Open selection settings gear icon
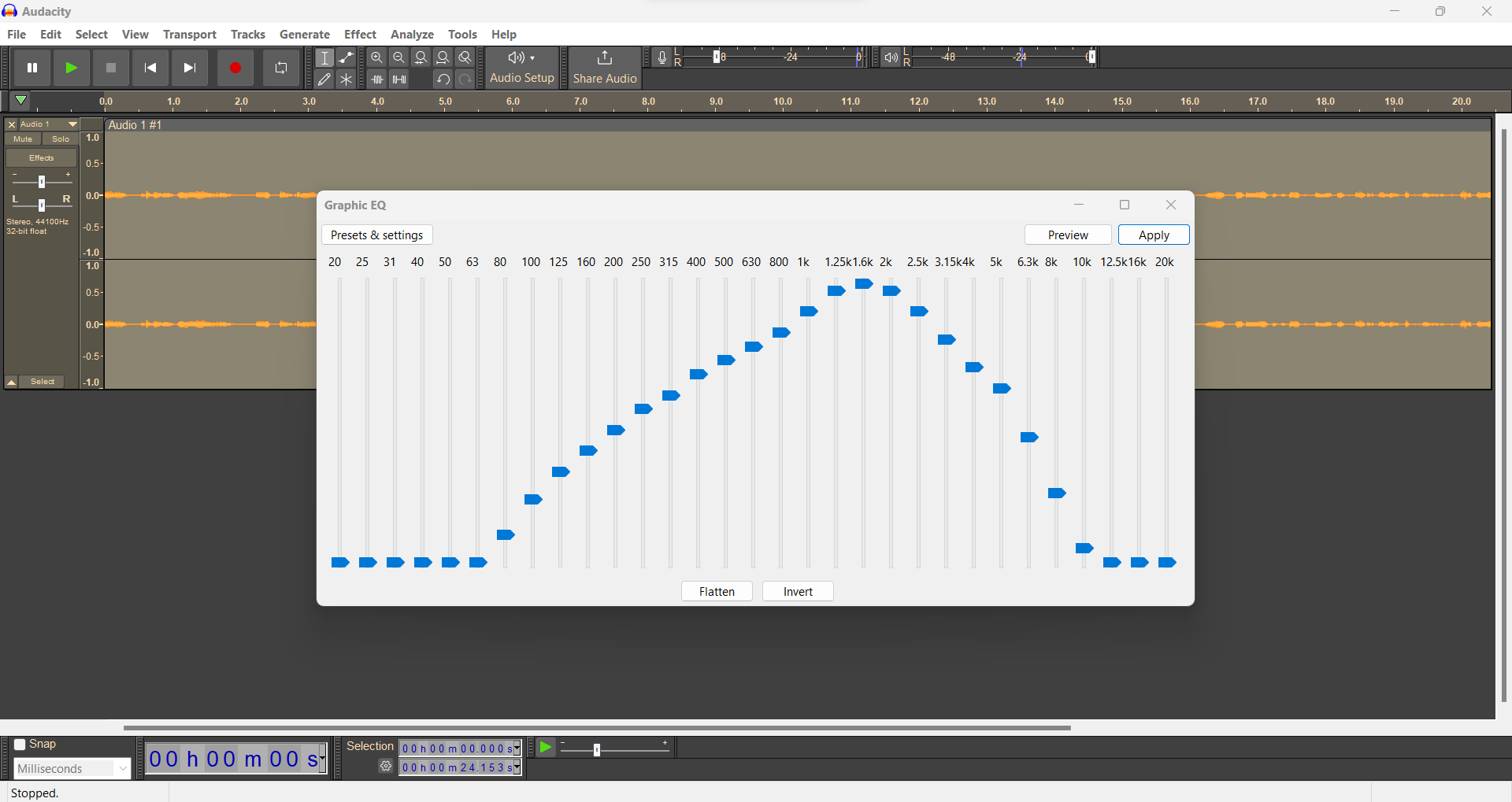 (x=386, y=767)
